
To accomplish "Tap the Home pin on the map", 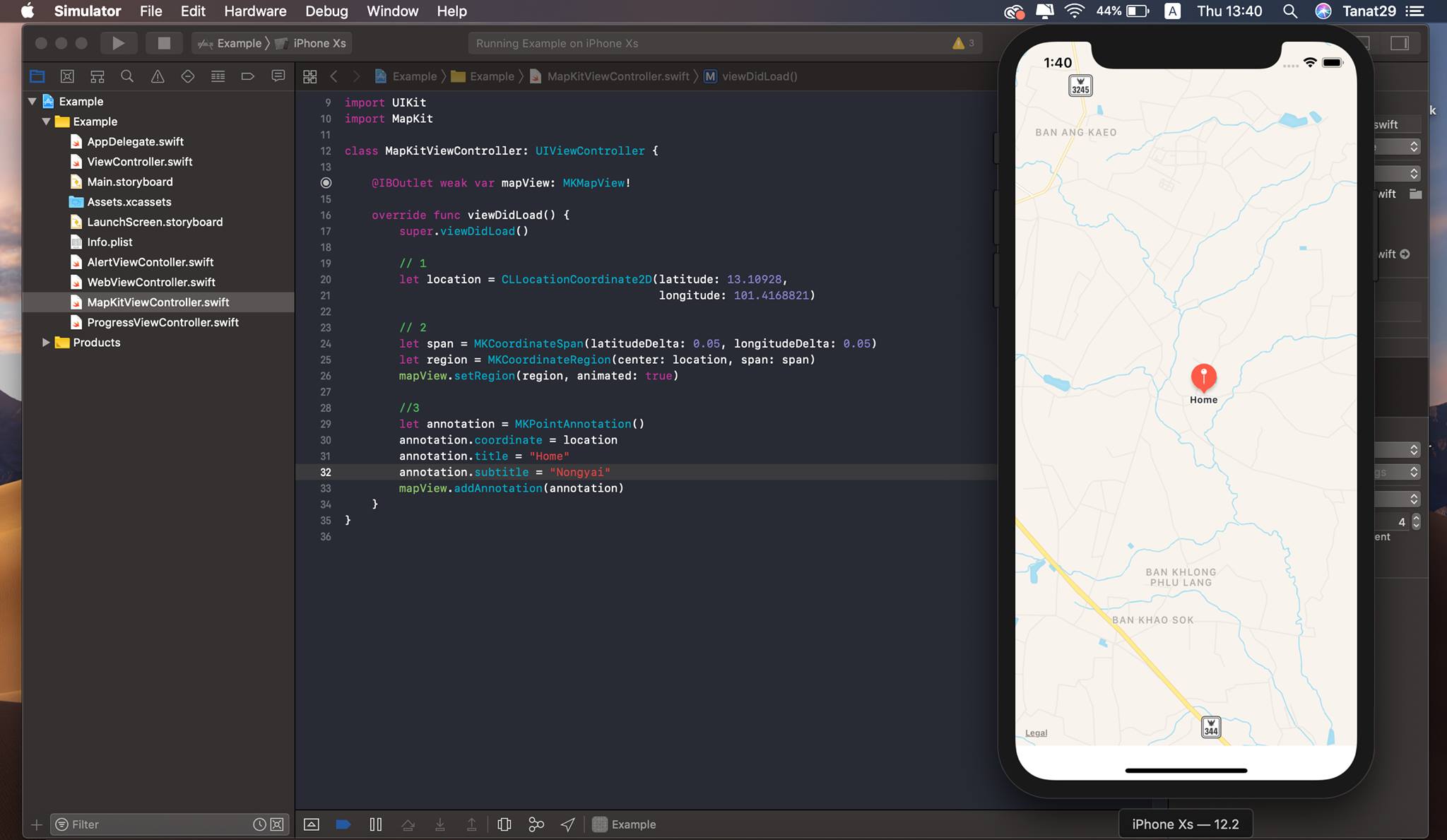I will [x=1203, y=379].
